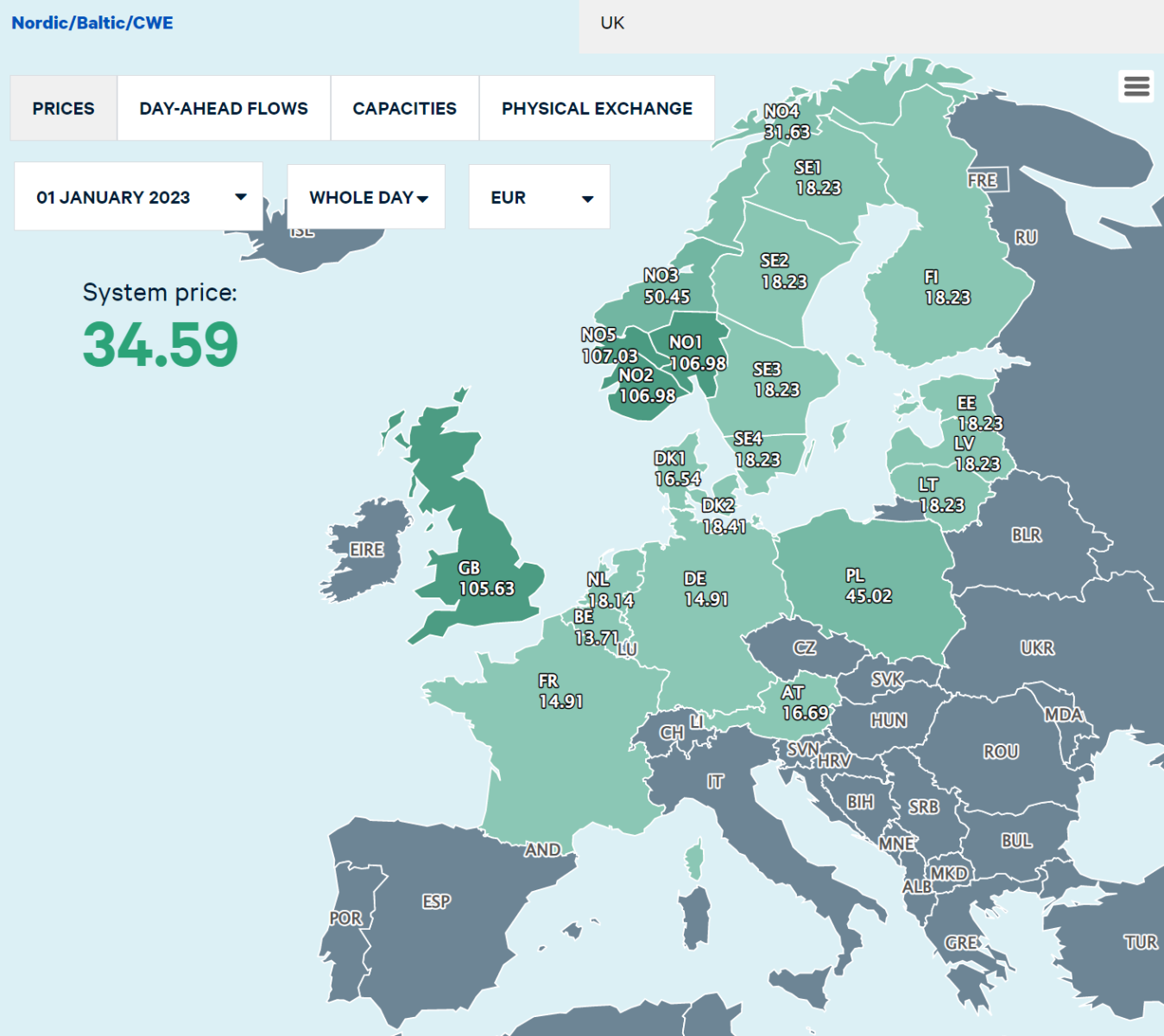
Task: Click the GB 105.63 map area
Action: [x=486, y=579]
